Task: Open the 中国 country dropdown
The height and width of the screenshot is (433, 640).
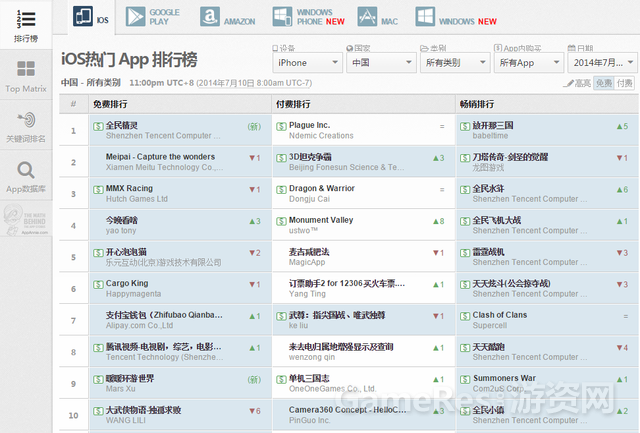Action: click(381, 63)
